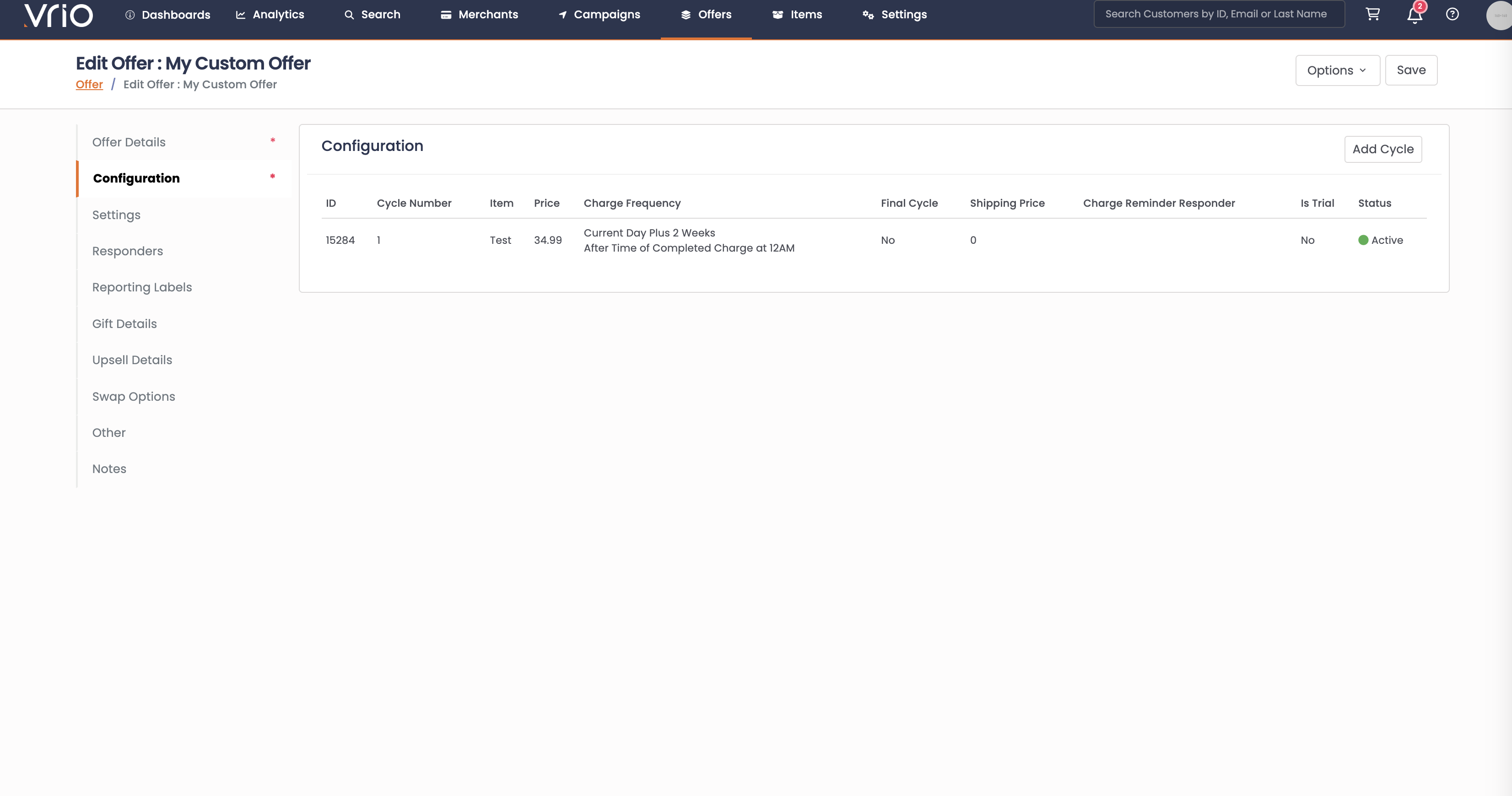Click the Status column header
Viewport: 1512px width, 796px height.
pos(1375,204)
